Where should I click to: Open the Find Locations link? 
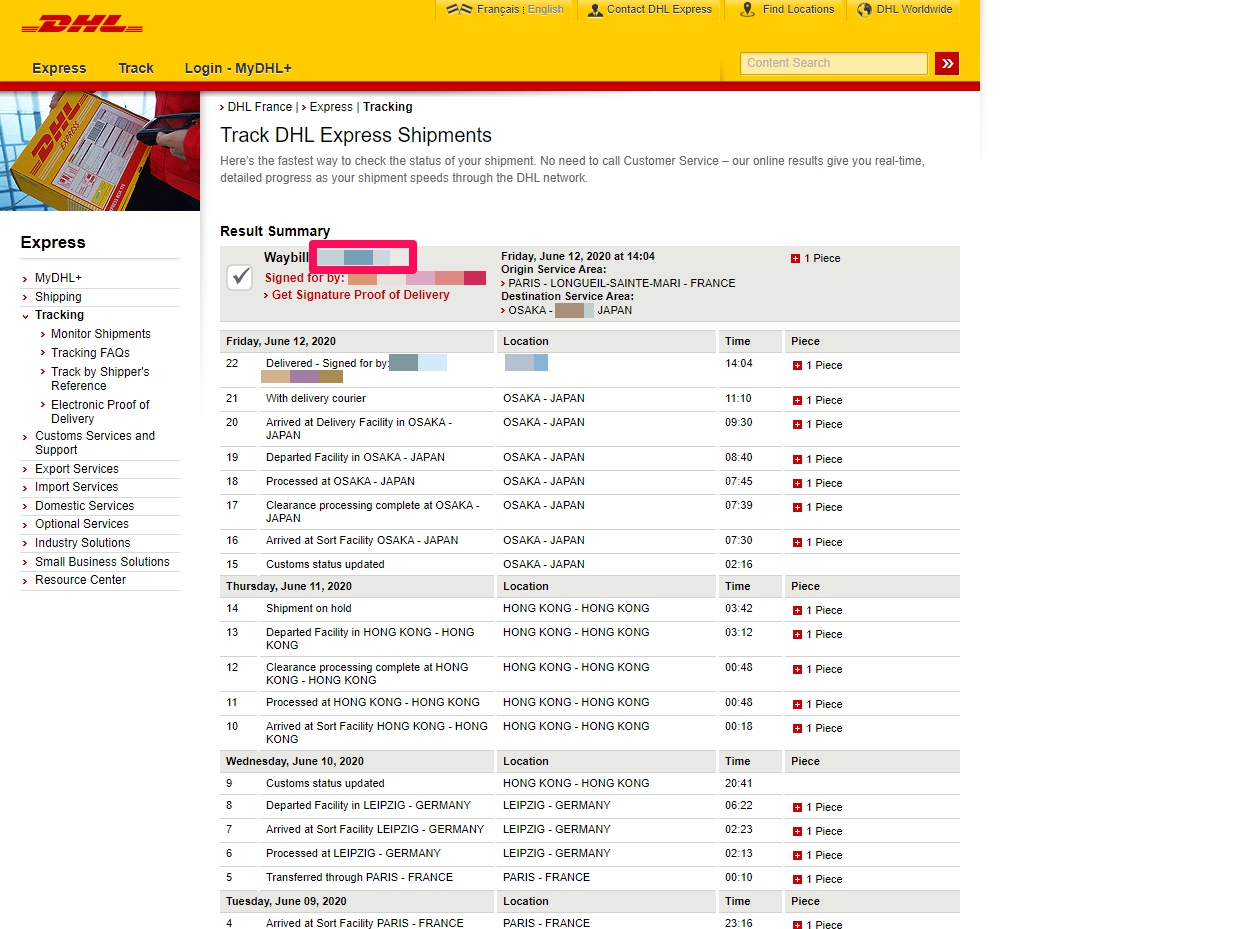(798, 9)
